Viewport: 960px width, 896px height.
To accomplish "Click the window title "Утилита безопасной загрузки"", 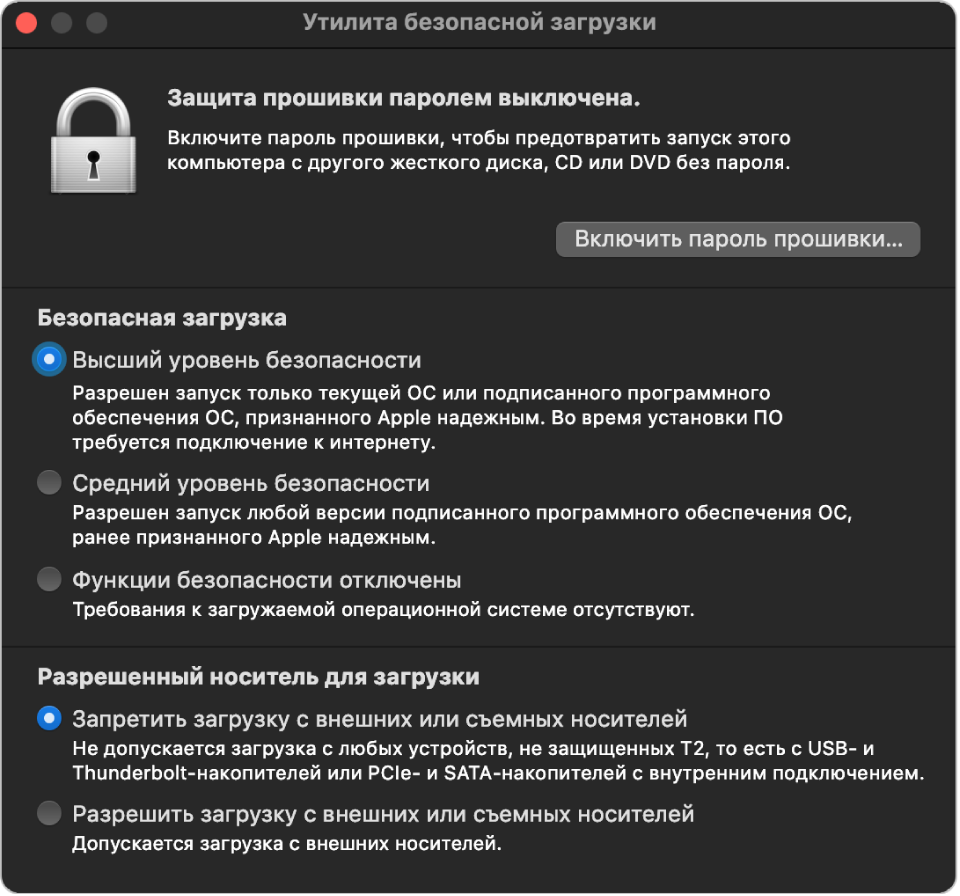I will [x=479, y=22].
